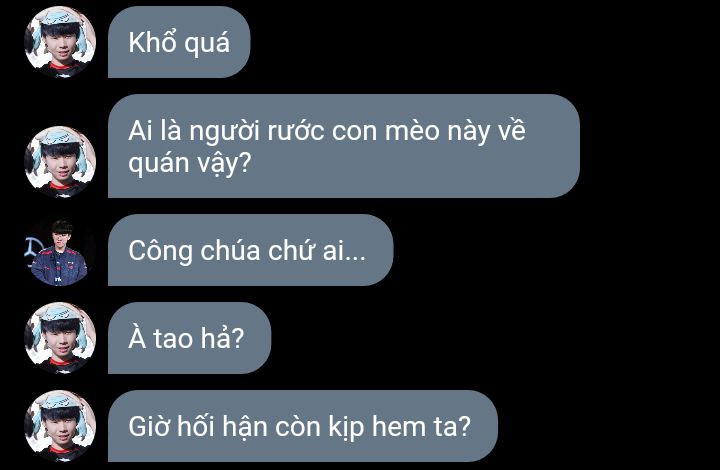Select the "Công chúa chứ ai..." message bubble
720x470 pixels.
(251, 250)
